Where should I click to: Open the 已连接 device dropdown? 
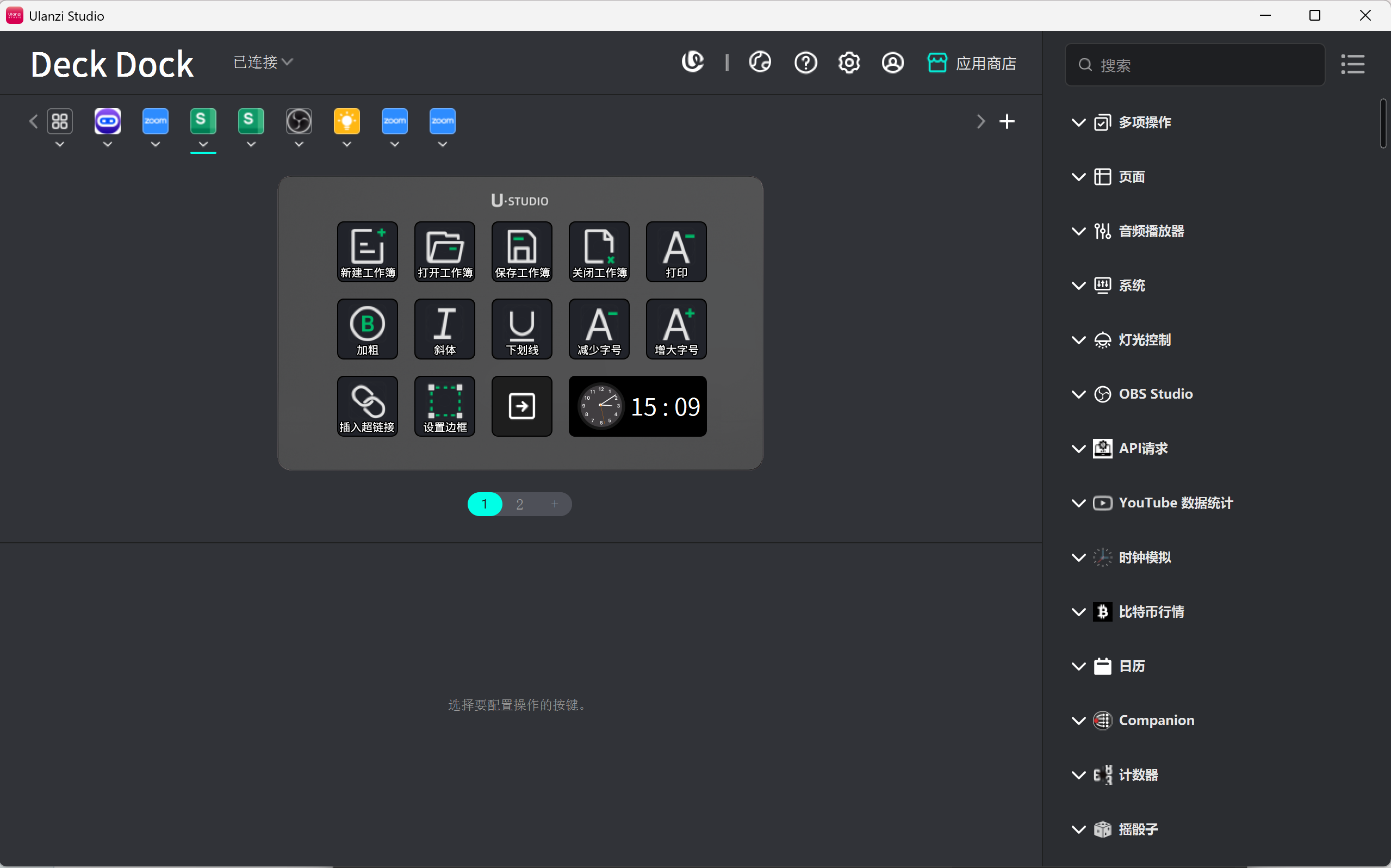tap(263, 62)
